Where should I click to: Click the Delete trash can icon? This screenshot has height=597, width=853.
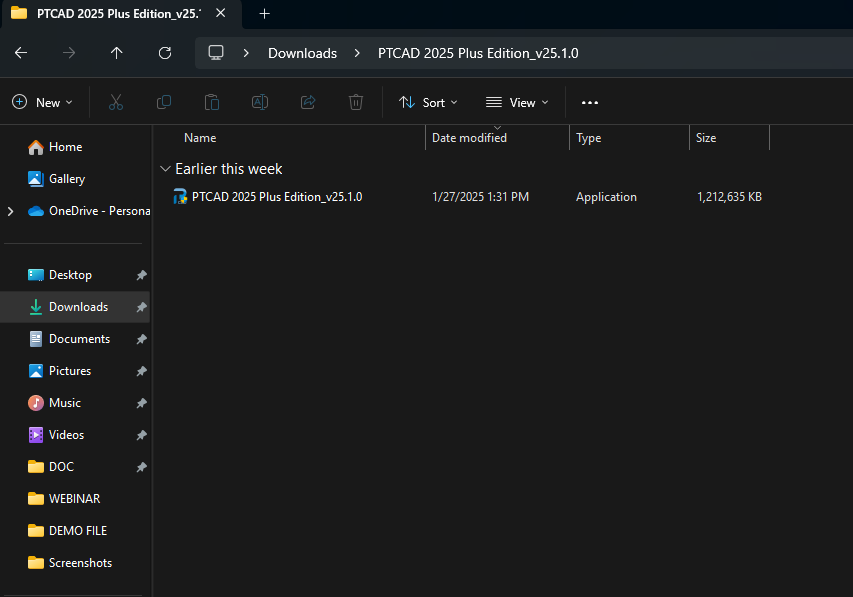point(356,102)
